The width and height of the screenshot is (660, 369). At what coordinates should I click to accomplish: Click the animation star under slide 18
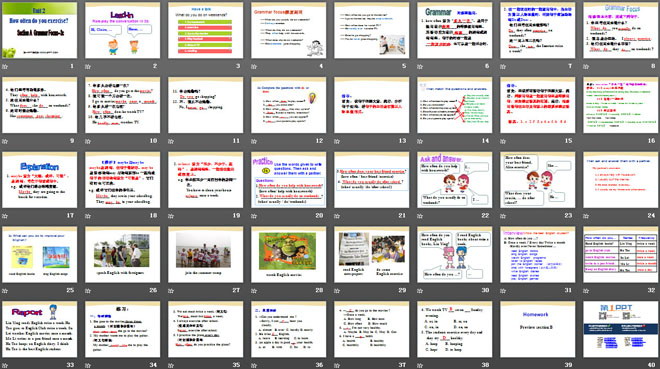tap(88, 216)
